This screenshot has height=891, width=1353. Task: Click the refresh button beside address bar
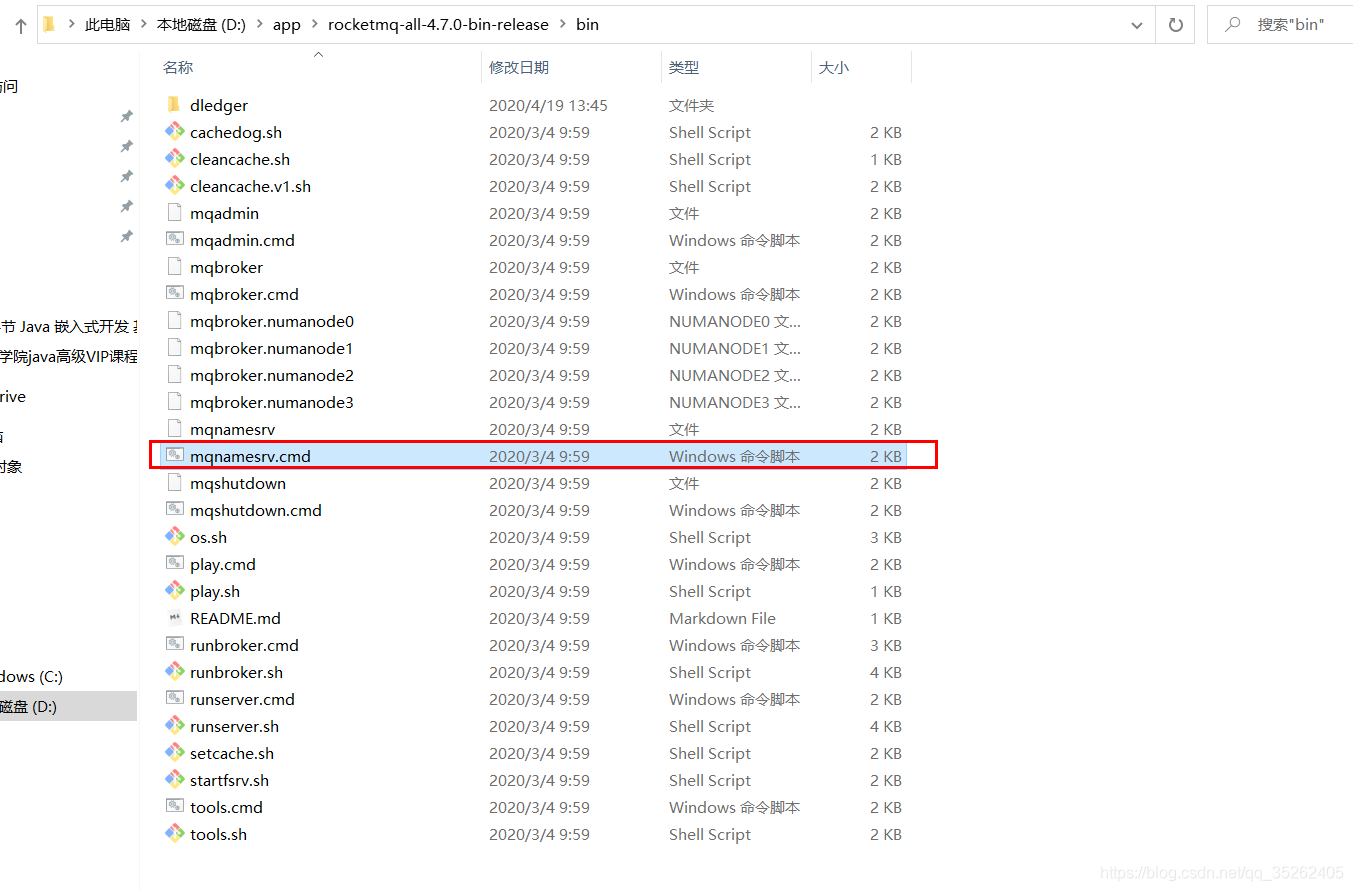click(x=1176, y=25)
